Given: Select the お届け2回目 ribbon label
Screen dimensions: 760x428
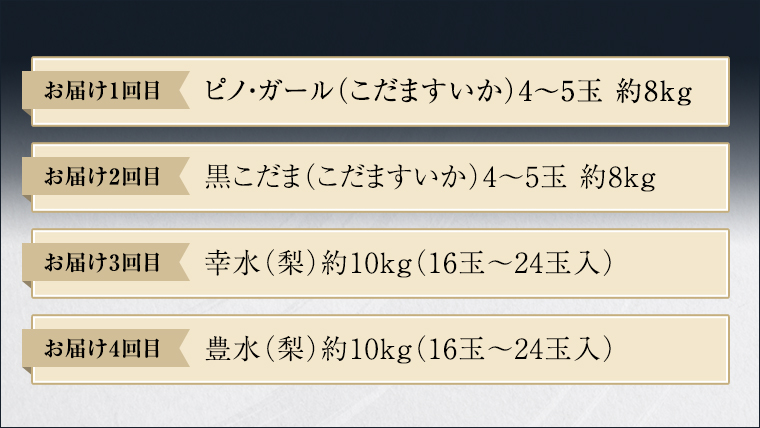Looking at the screenshot, I should (102, 178).
